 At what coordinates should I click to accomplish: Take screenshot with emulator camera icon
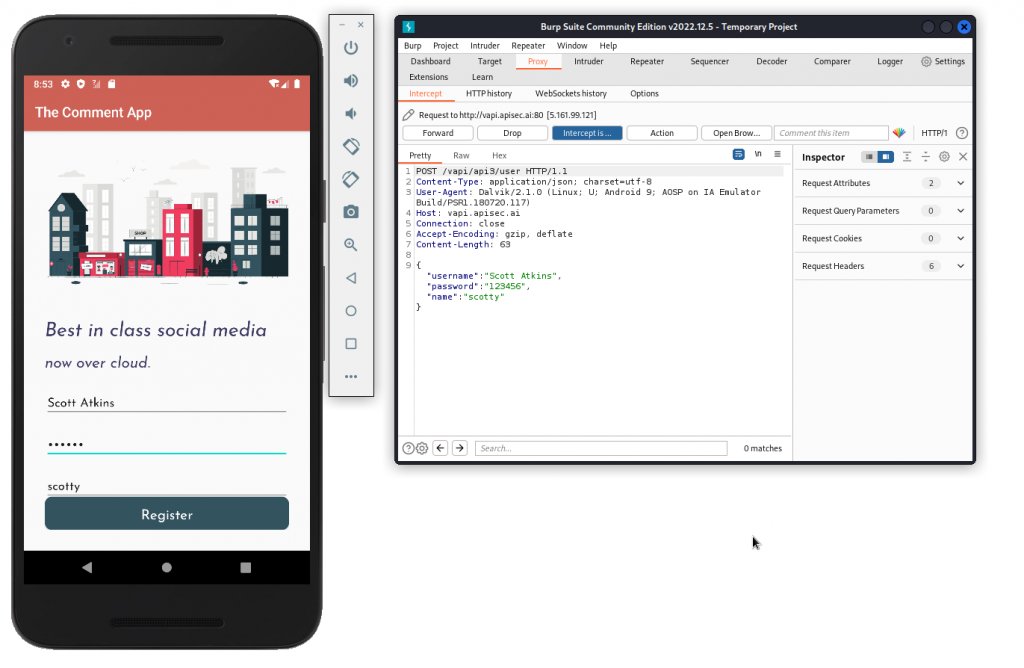click(x=351, y=212)
